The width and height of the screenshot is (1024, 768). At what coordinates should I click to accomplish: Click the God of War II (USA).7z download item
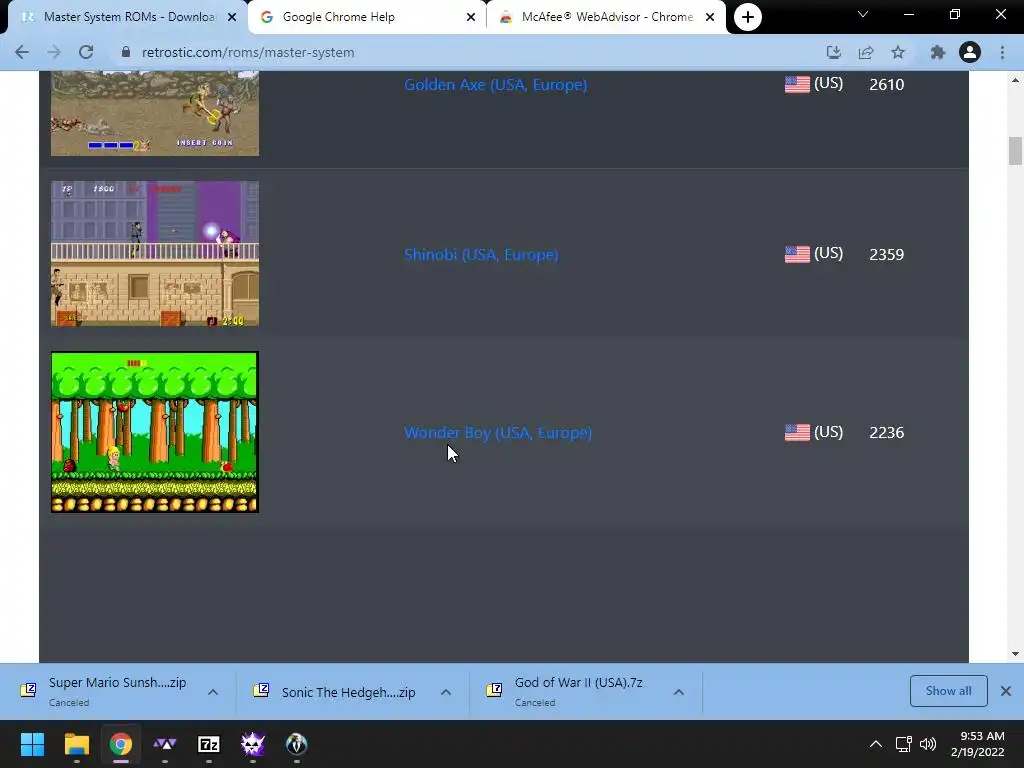(568, 691)
